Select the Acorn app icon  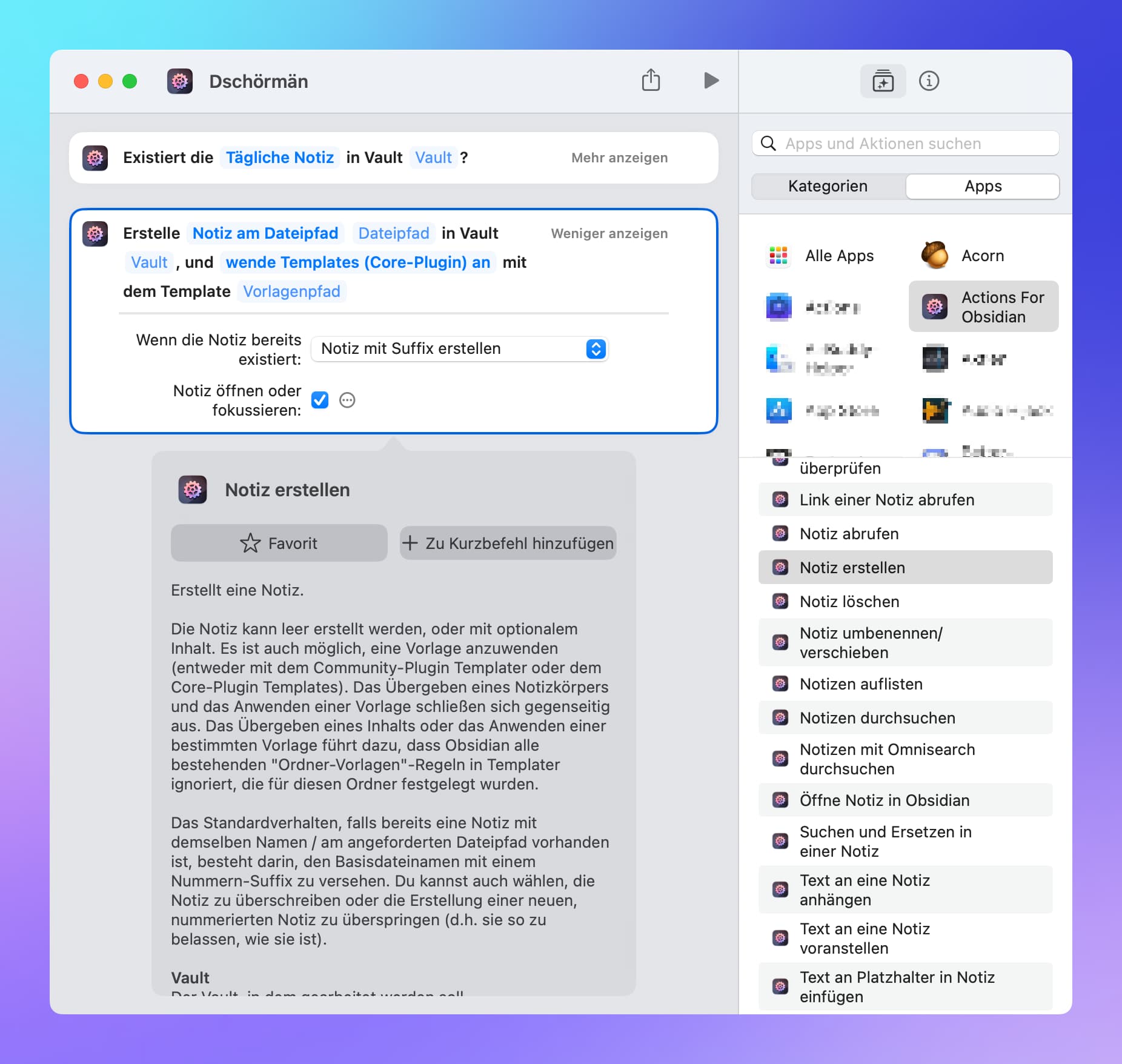935,256
